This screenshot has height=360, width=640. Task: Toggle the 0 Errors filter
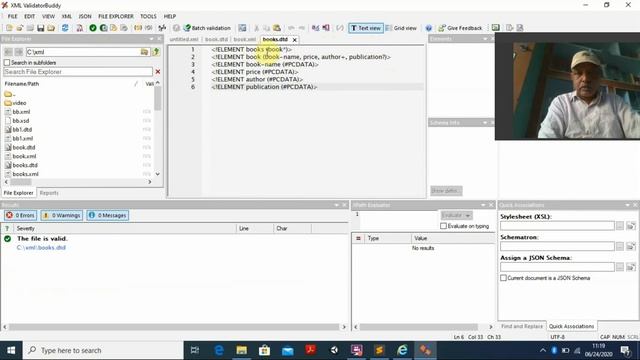tap(20, 215)
